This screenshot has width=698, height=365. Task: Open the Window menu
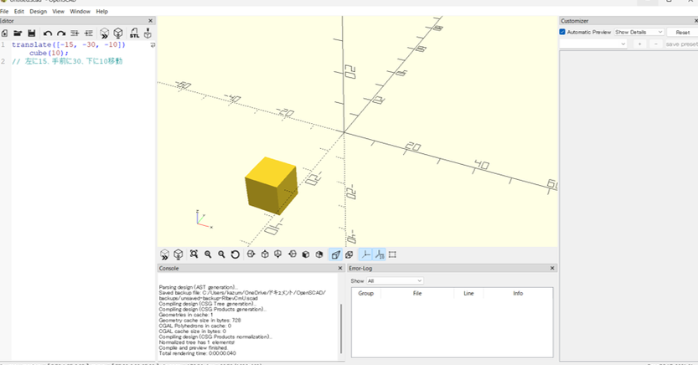80,11
